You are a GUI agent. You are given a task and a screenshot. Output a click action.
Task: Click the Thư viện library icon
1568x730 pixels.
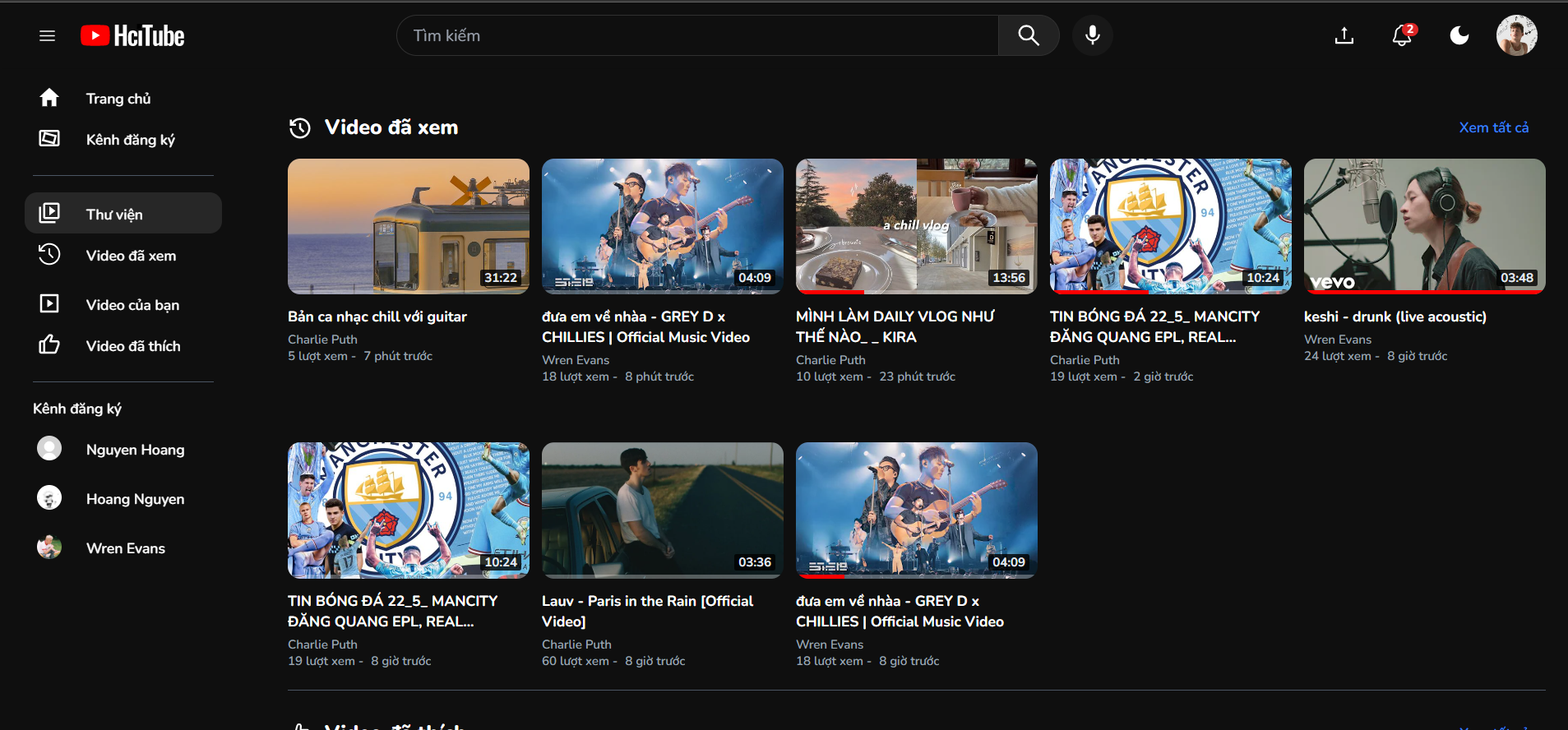click(49, 213)
